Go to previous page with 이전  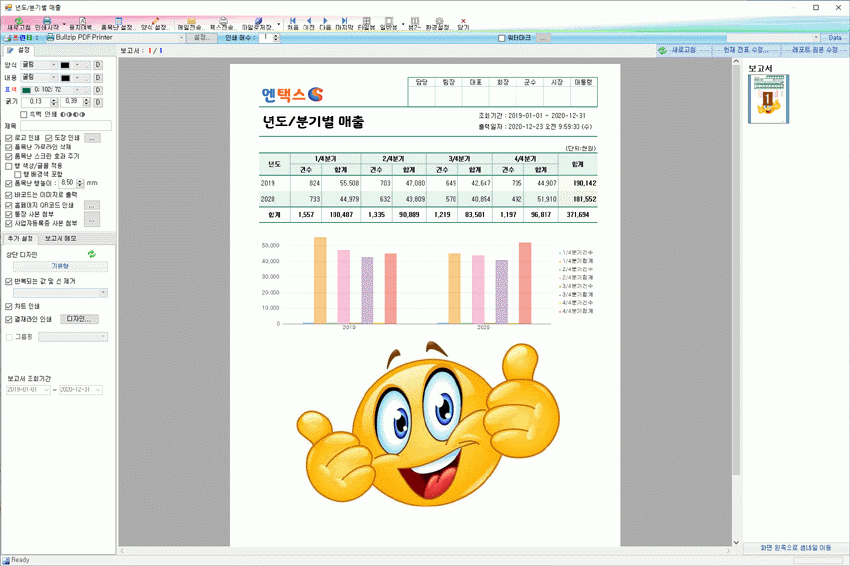click(x=309, y=23)
